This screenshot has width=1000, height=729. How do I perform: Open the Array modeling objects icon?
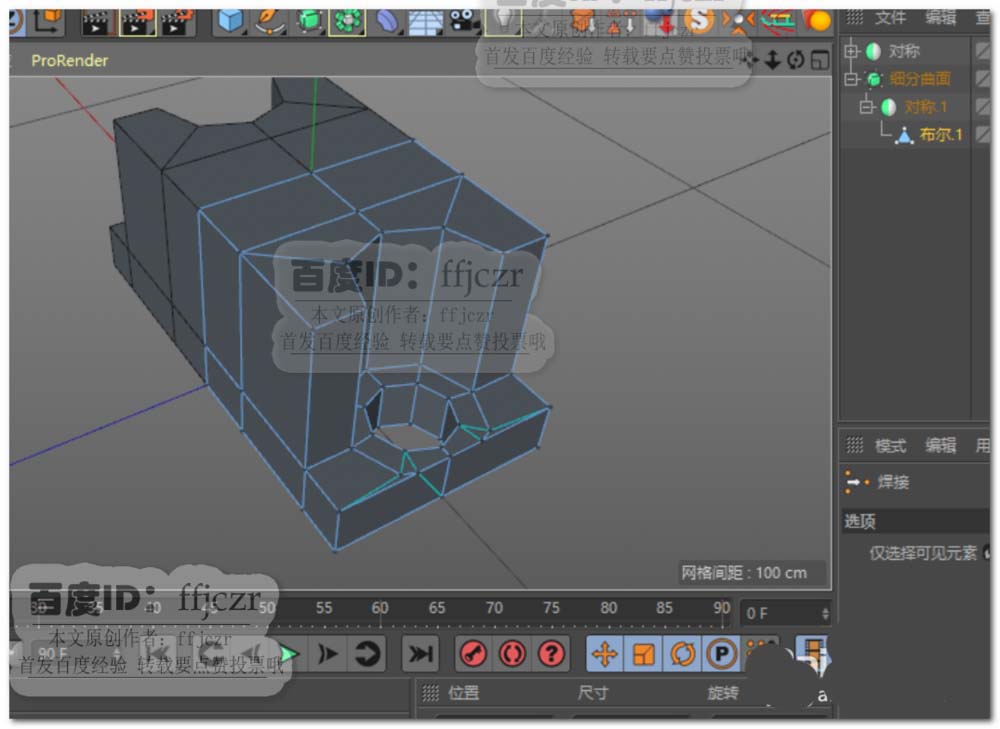point(347,22)
